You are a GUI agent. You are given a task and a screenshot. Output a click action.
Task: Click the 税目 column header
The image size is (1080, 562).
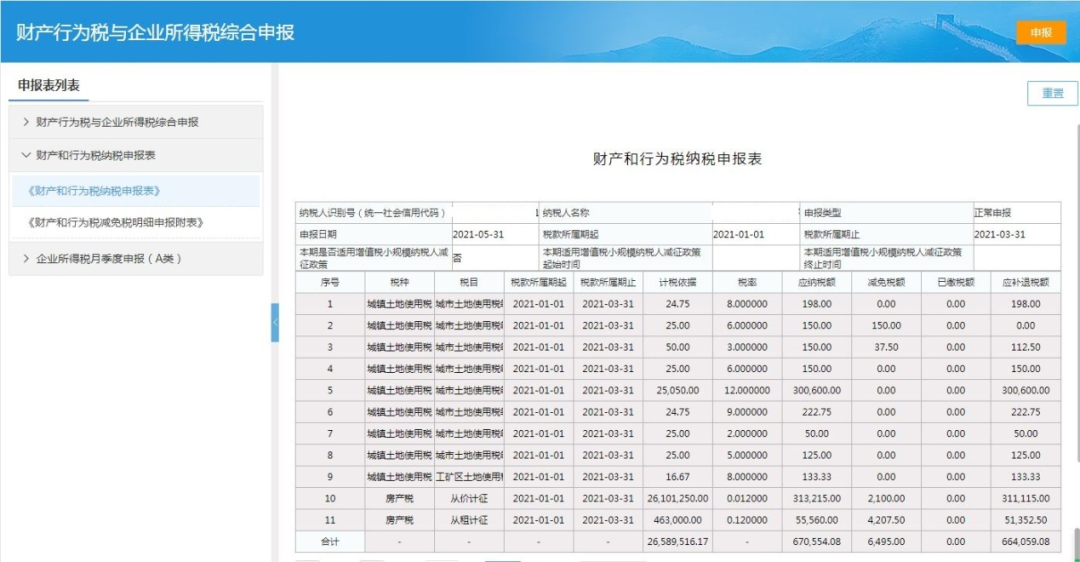click(469, 282)
